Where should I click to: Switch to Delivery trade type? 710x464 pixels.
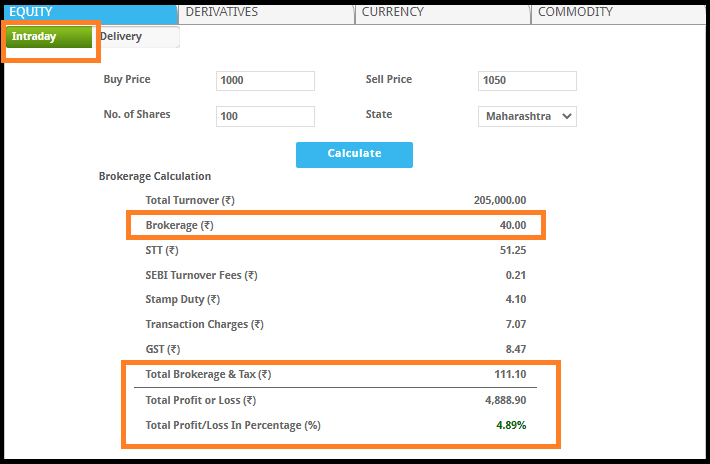122,37
